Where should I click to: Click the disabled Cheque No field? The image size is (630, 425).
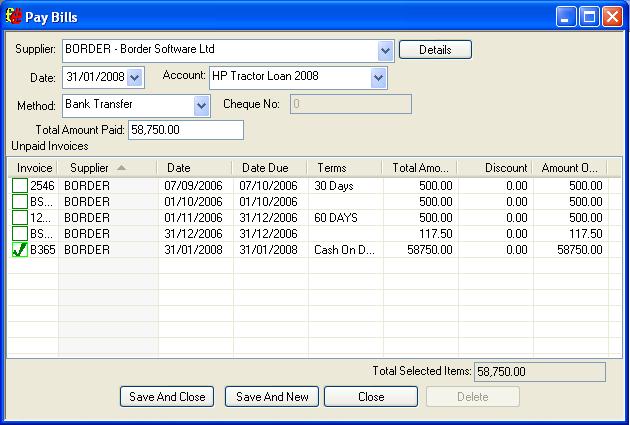[x=351, y=104]
